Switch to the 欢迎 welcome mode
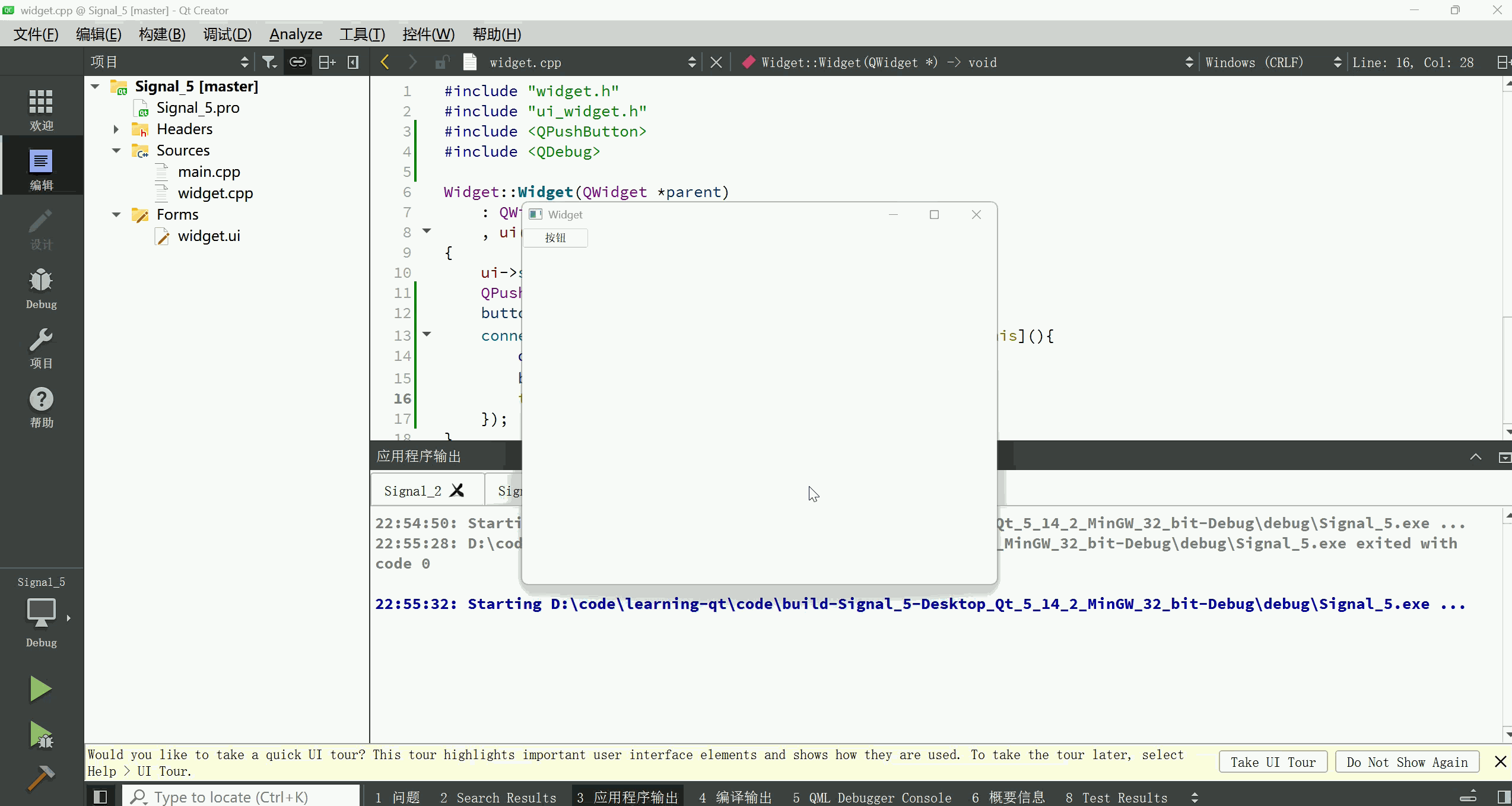 41,110
